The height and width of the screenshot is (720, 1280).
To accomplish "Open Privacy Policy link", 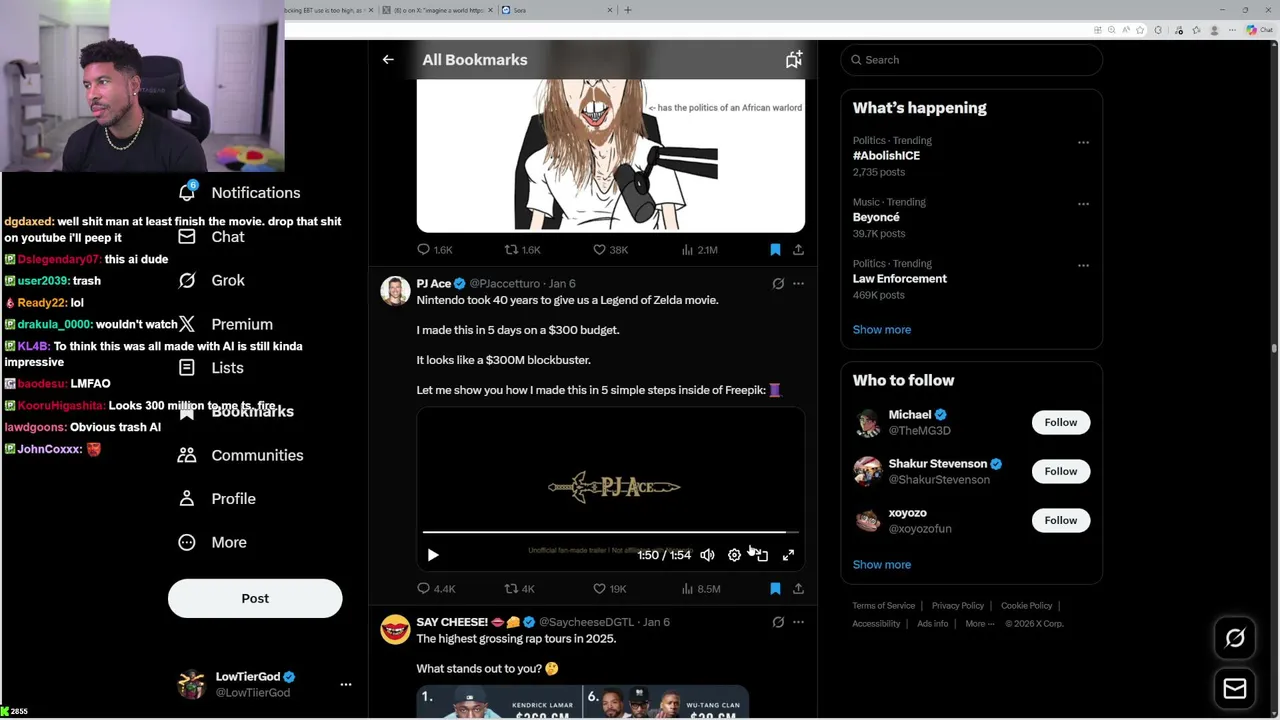I will 957,606.
